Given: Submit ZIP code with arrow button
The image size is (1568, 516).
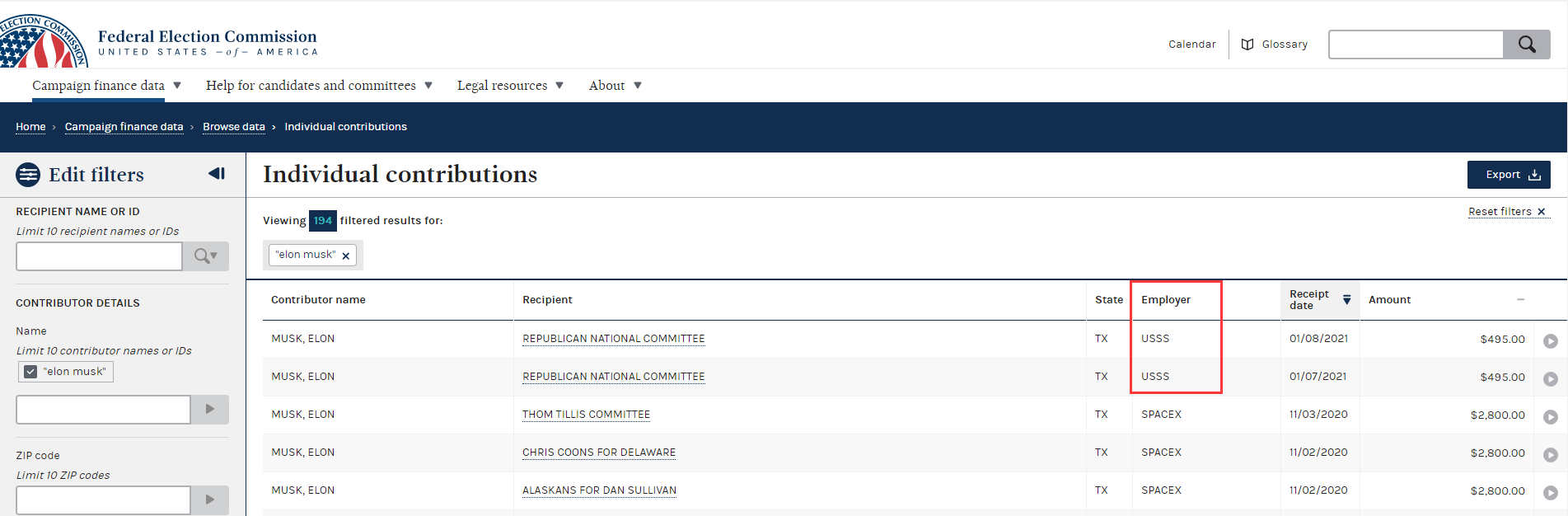Looking at the screenshot, I should (209, 500).
